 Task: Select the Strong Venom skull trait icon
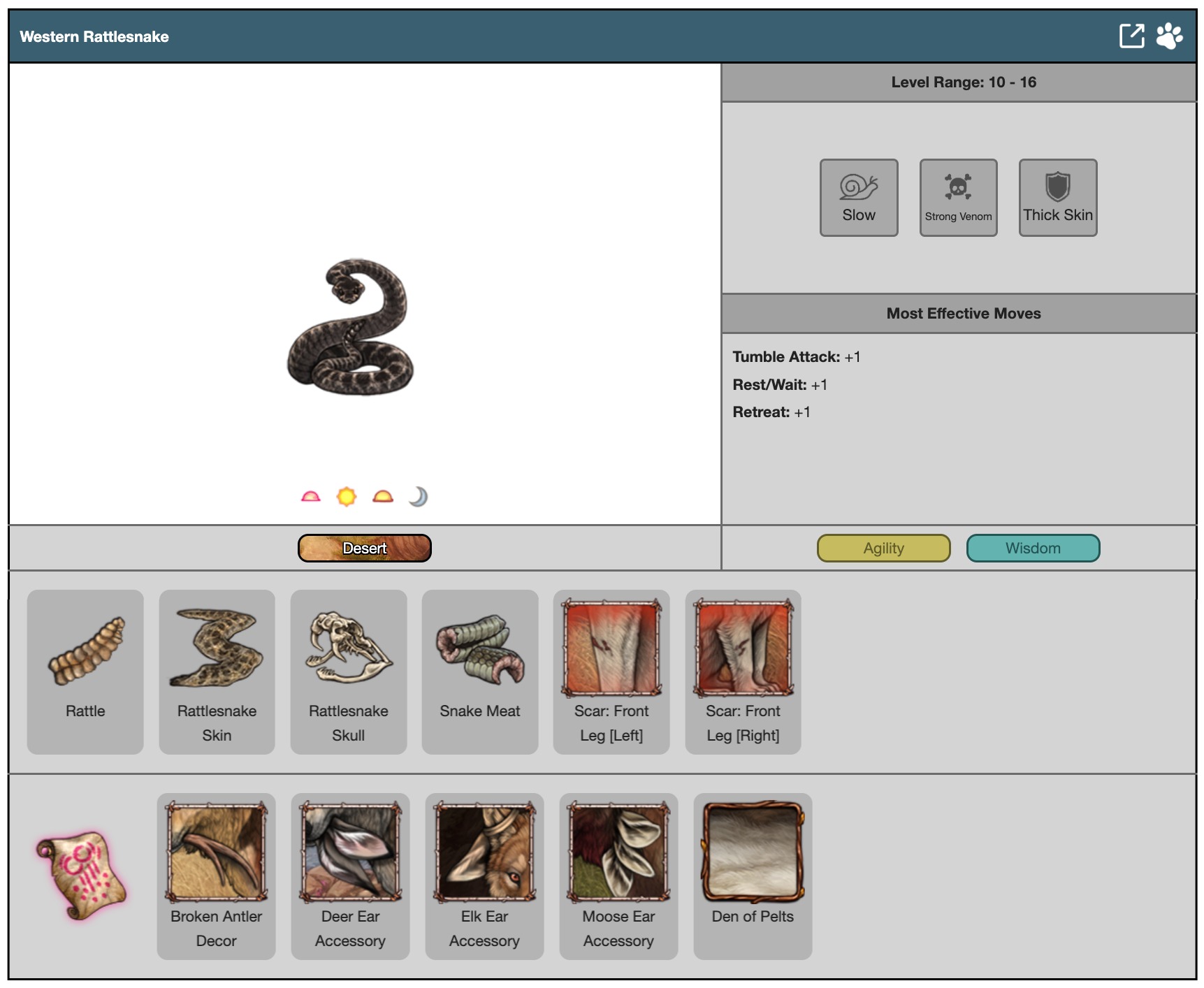(958, 197)
